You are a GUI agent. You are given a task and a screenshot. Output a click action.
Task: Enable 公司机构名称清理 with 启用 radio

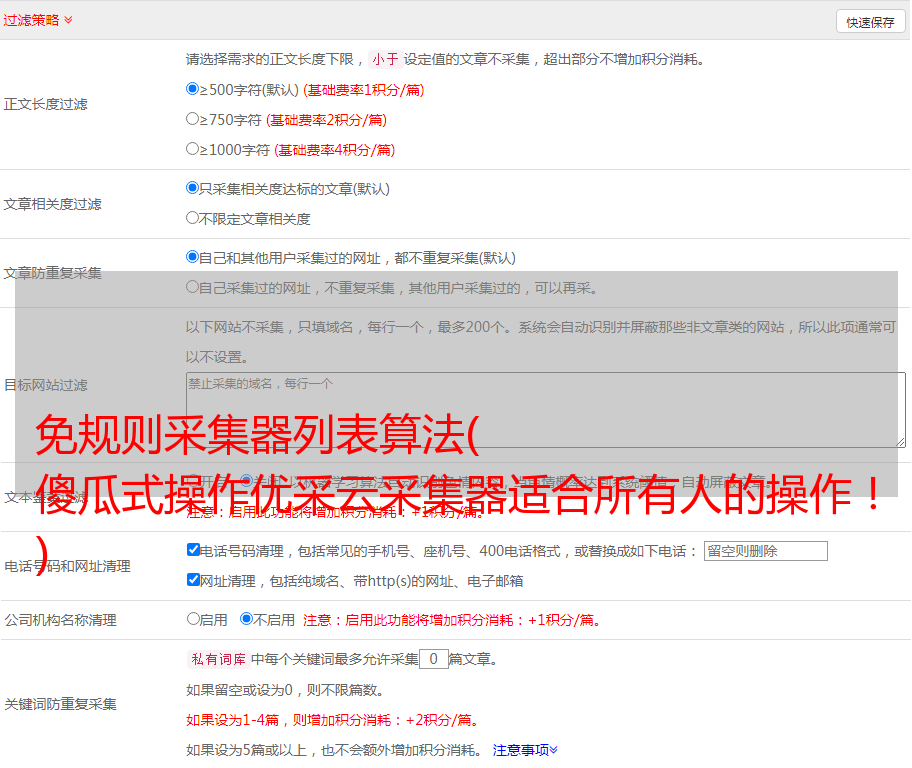194,619
